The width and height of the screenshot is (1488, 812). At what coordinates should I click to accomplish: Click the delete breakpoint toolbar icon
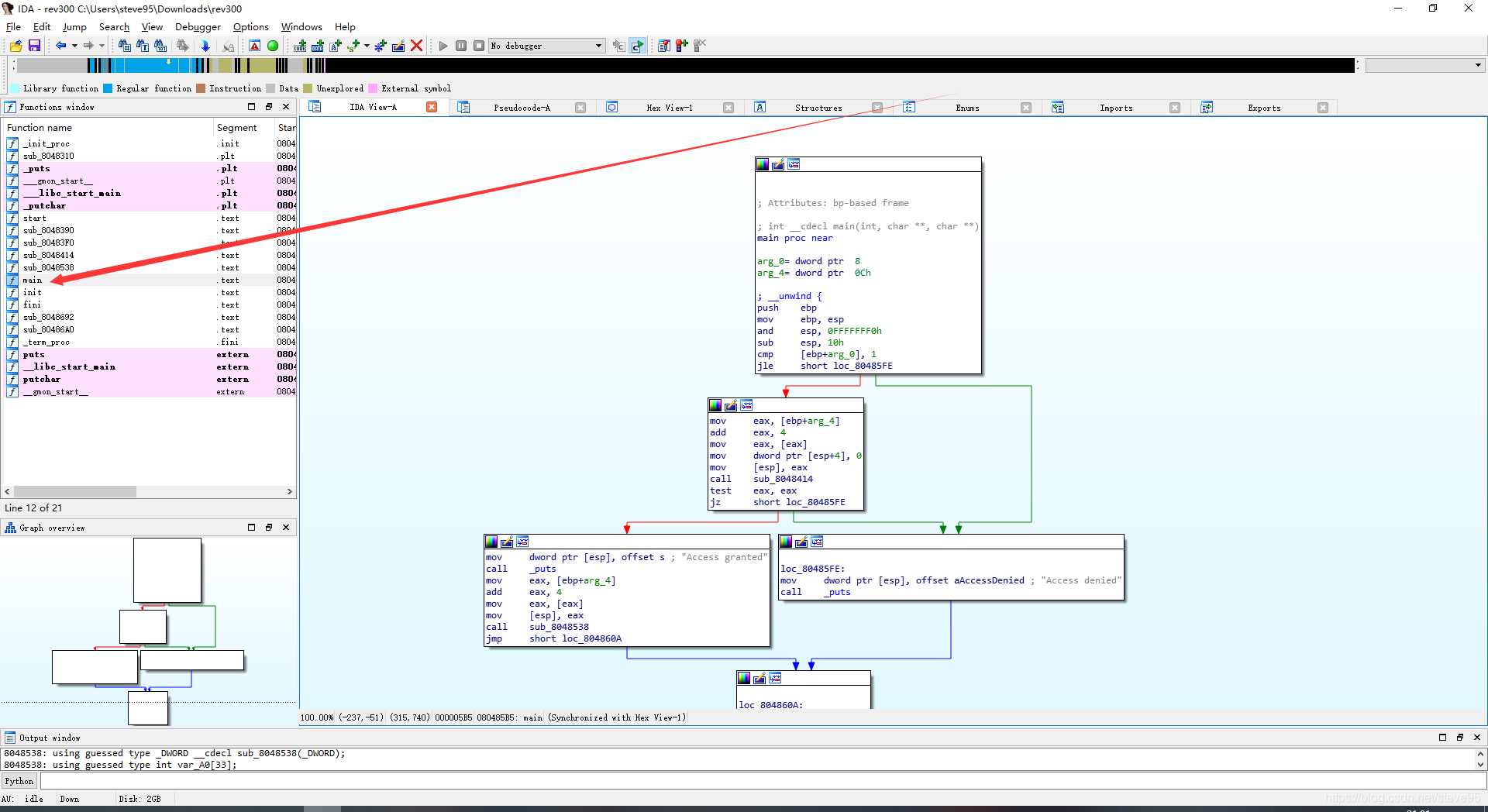[x=700, y=46]
